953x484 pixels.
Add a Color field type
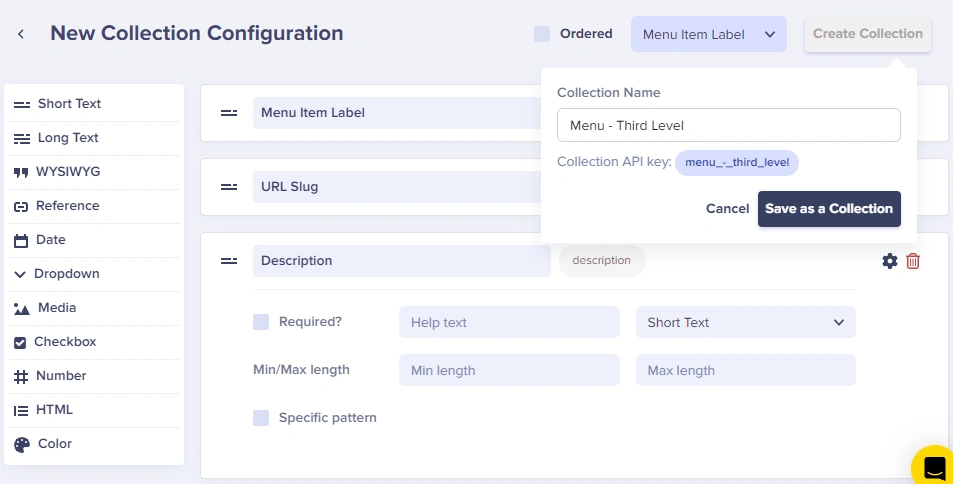(x=54, y=444)
